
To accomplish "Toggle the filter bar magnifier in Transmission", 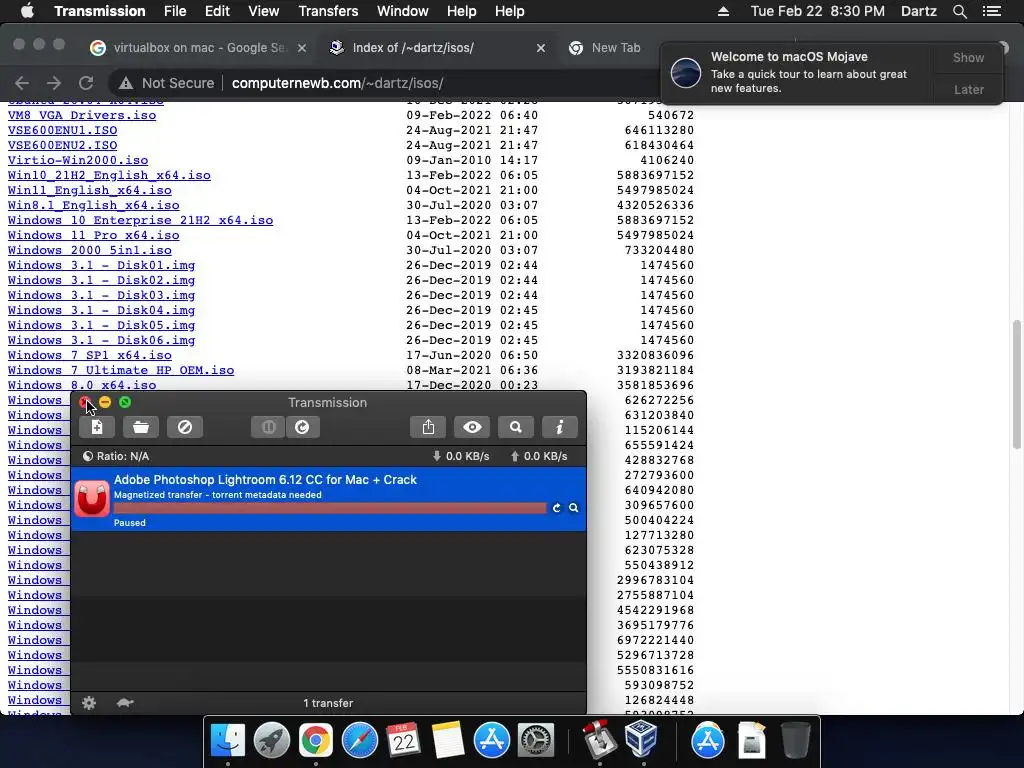I will coord(516,427).
